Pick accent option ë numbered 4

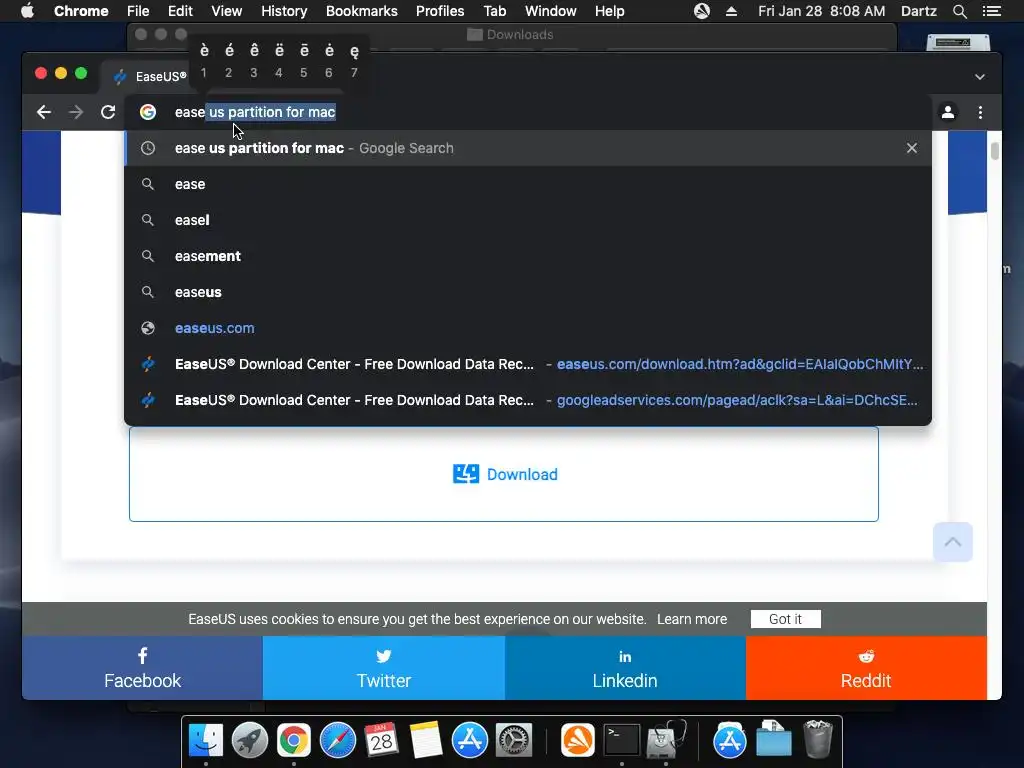tap(279, 60)
